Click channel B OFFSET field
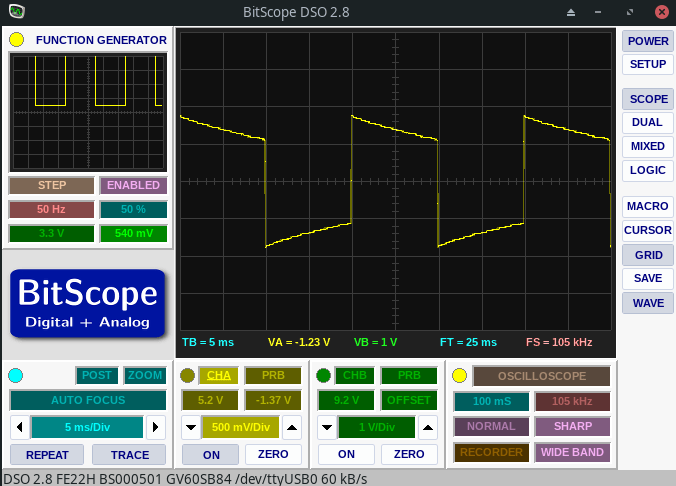The image size is (676, 486). pos(409,400)
